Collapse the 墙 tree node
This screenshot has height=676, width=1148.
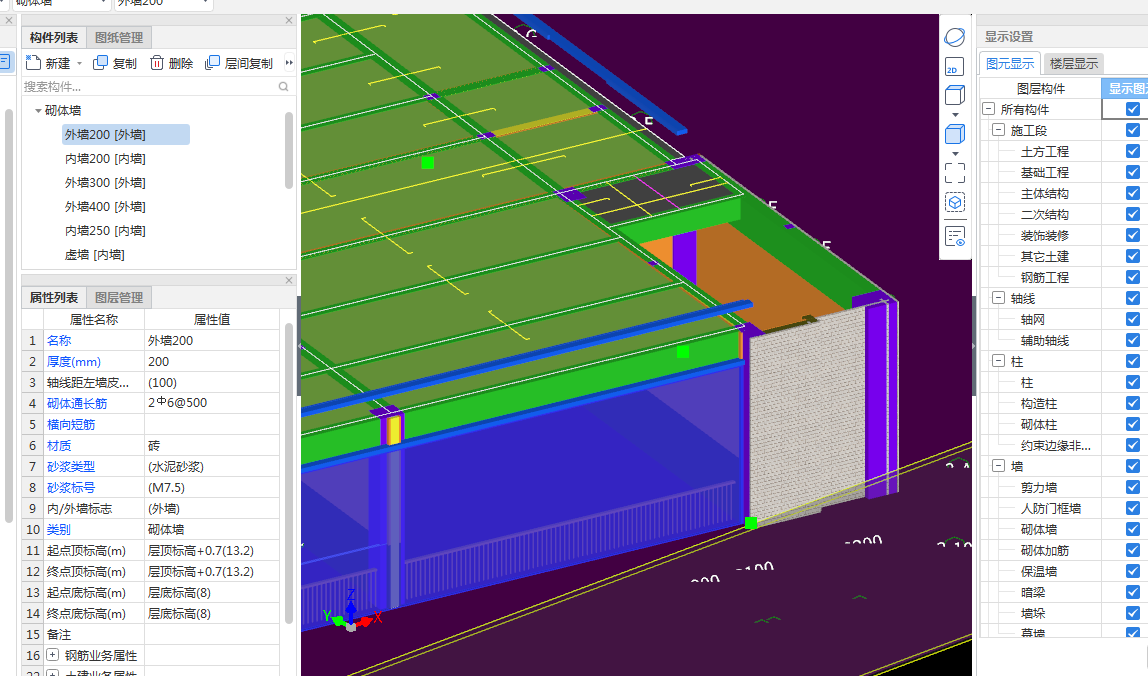point(998,465)
